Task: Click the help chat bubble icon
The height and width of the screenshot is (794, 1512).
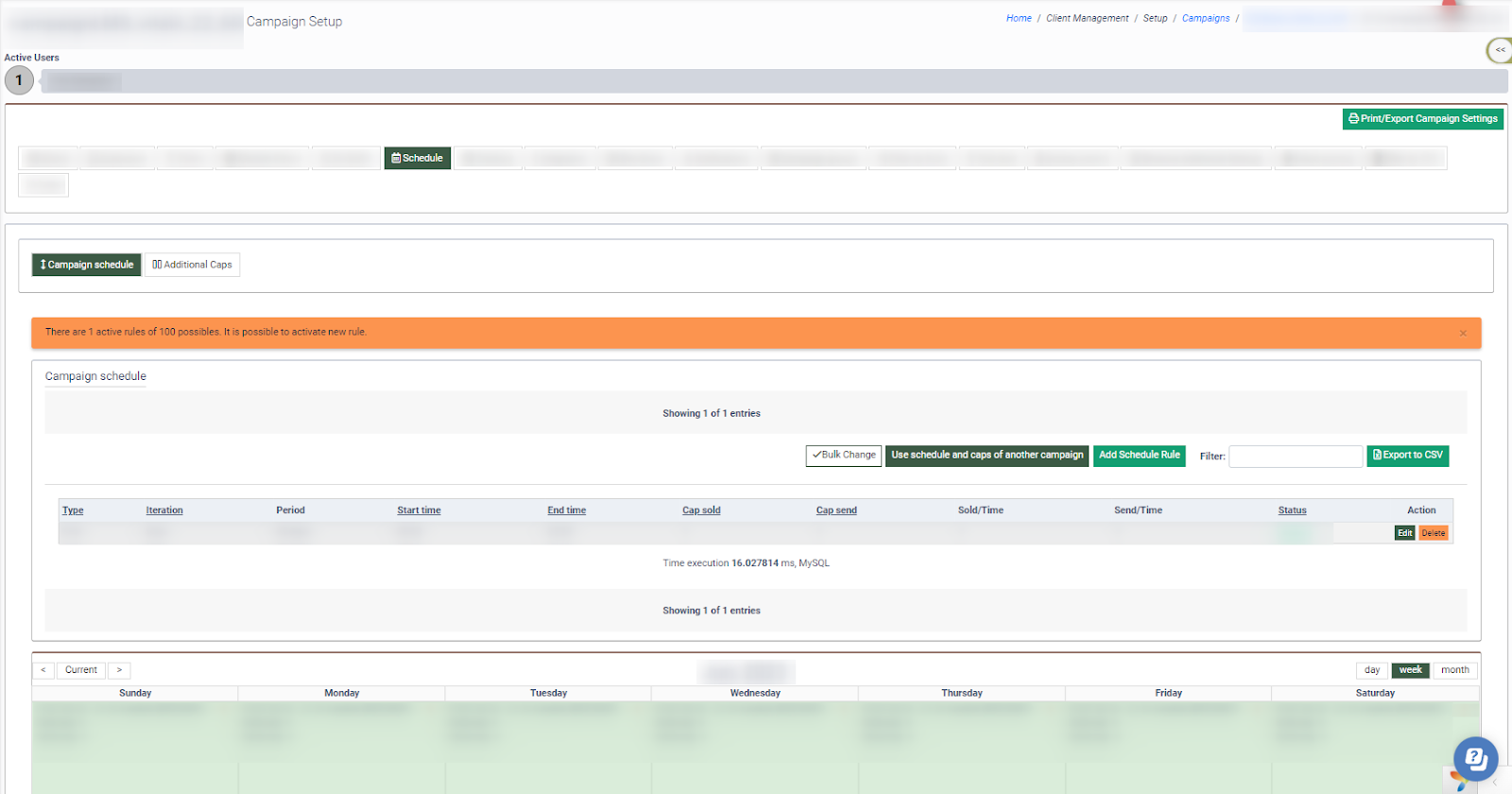Action: [1474, 758]
